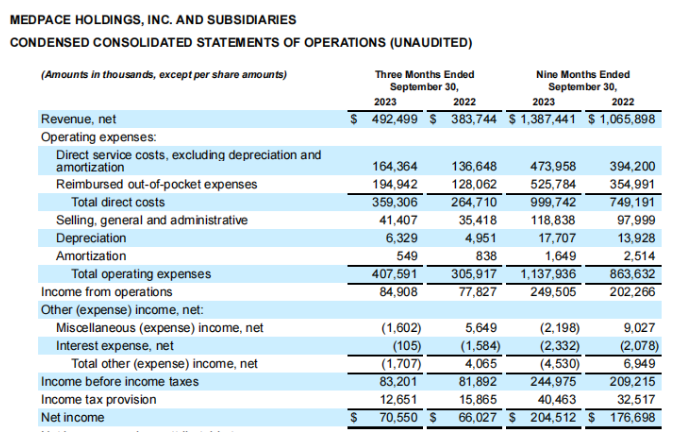679x442 pixels.
Task: Select income tax provision value 15,865
Action: [x=478, y=400]
